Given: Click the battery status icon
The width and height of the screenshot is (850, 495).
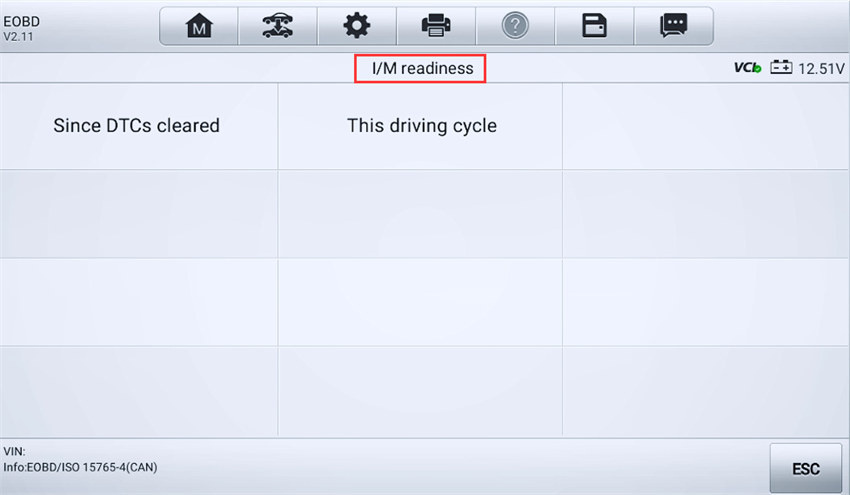Looking at the screenshot, I should pyautogui.click(x=780, y=69).
